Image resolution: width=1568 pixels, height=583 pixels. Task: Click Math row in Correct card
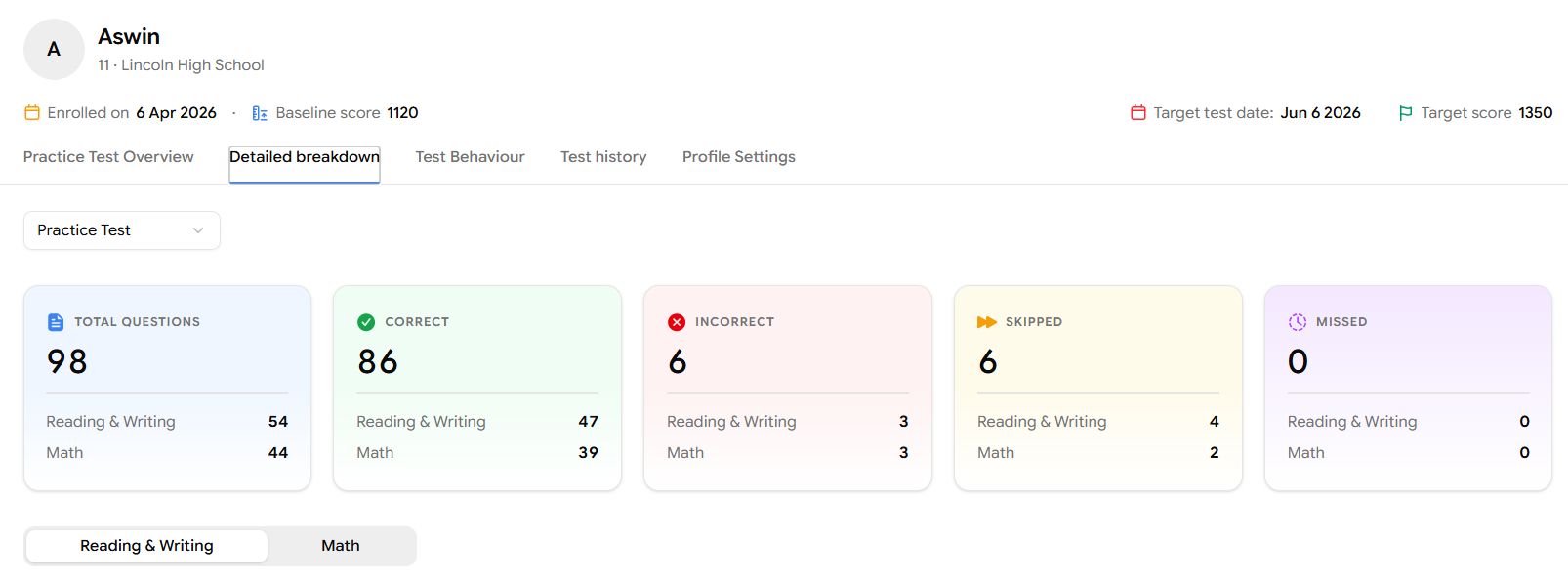(x=477, y=453)
